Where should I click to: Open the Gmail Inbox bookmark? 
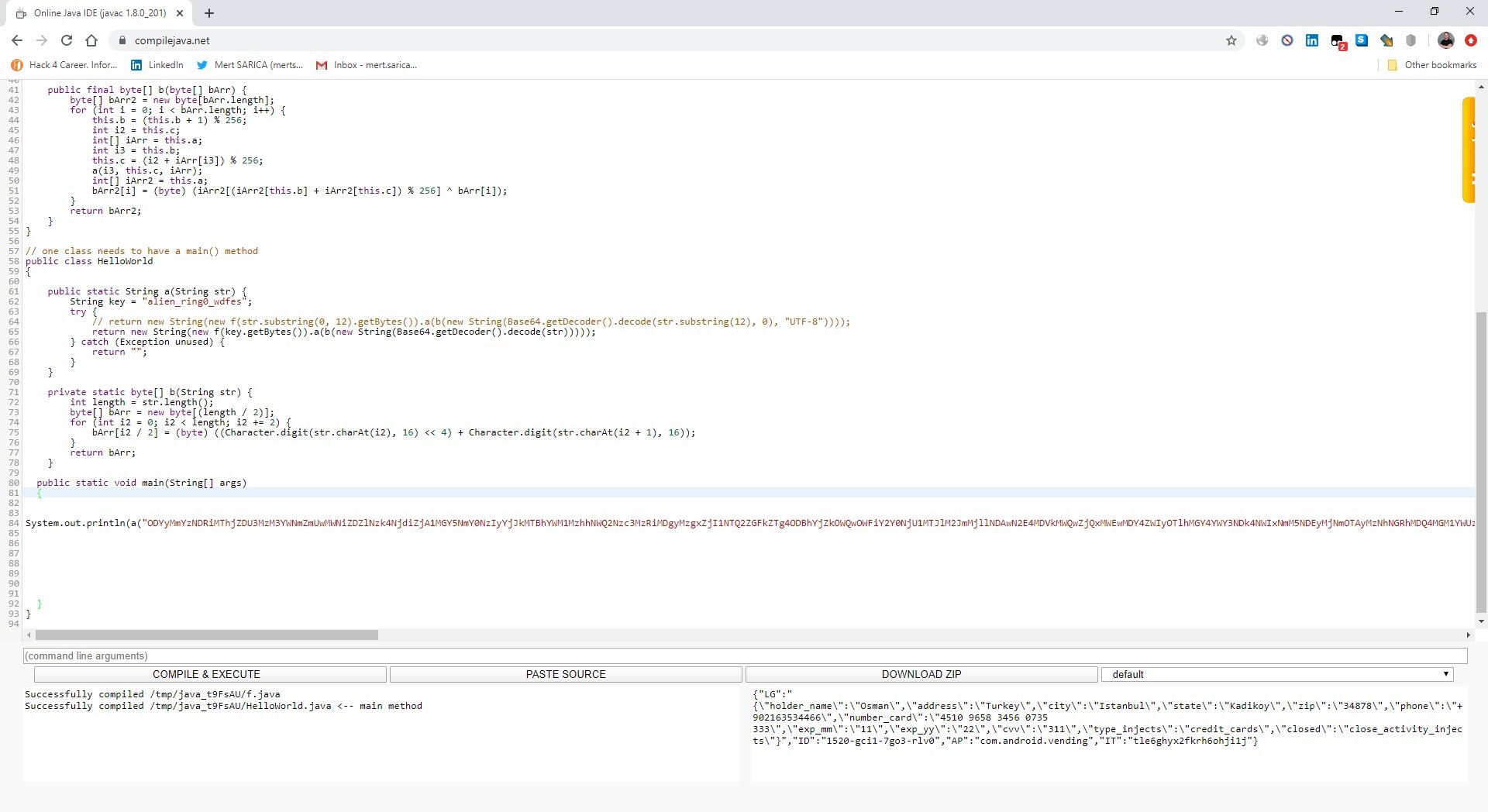coord(367,65)
